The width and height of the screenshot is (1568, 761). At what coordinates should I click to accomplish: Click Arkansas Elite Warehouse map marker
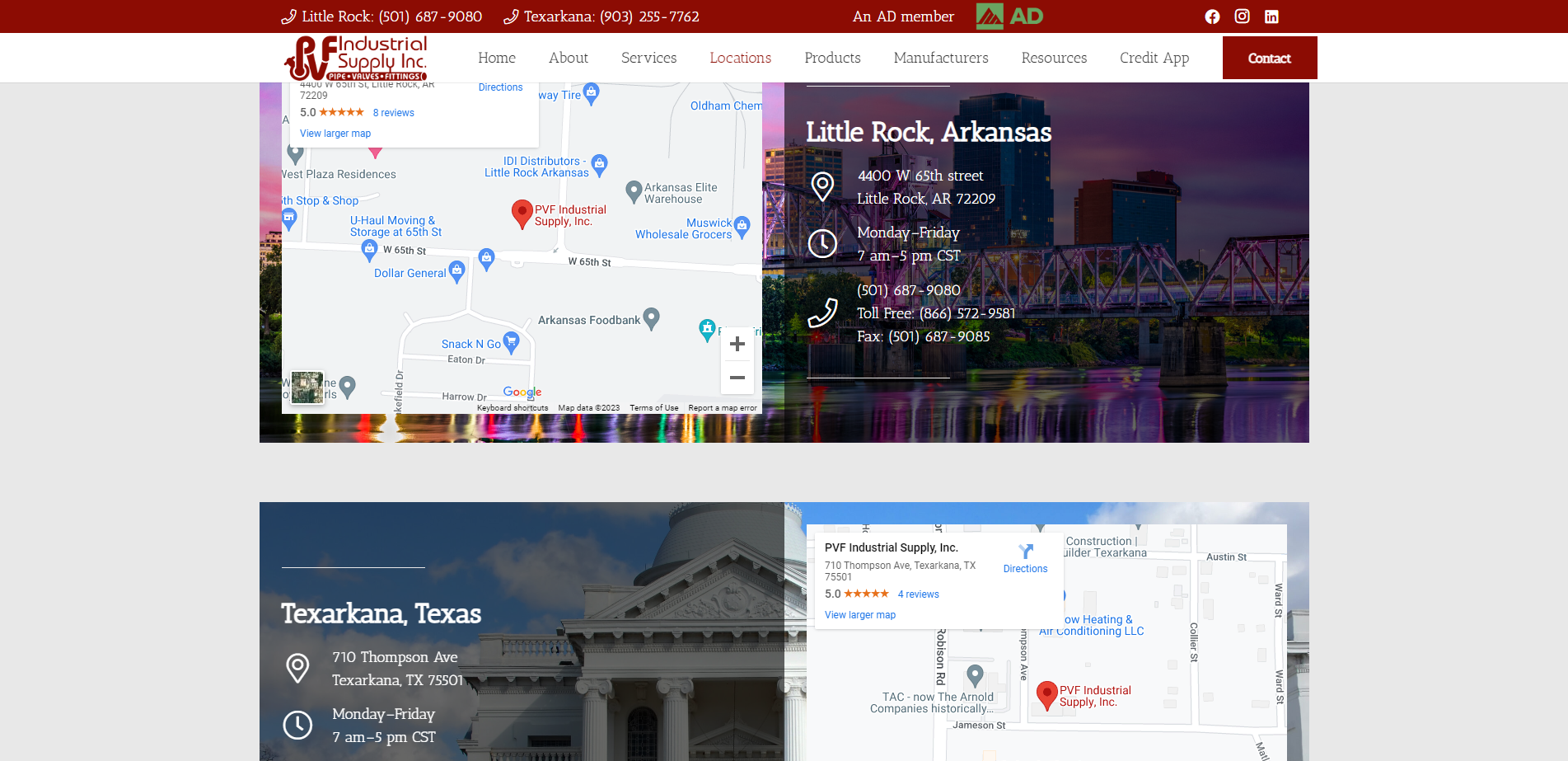coord(634,191)
